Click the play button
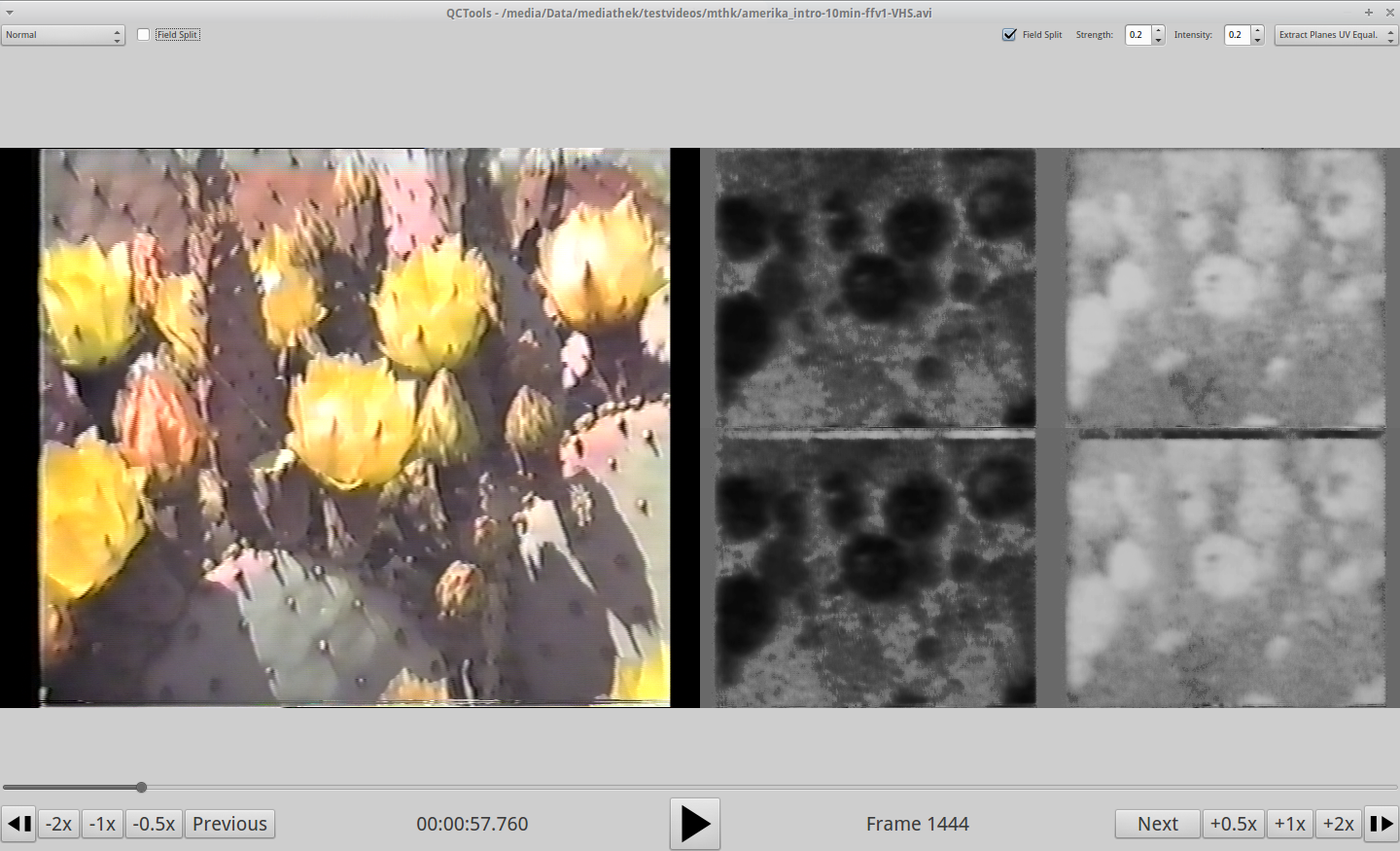This screenshot has height=851, width=1400. pyautogui.click(x=694, y=824)
